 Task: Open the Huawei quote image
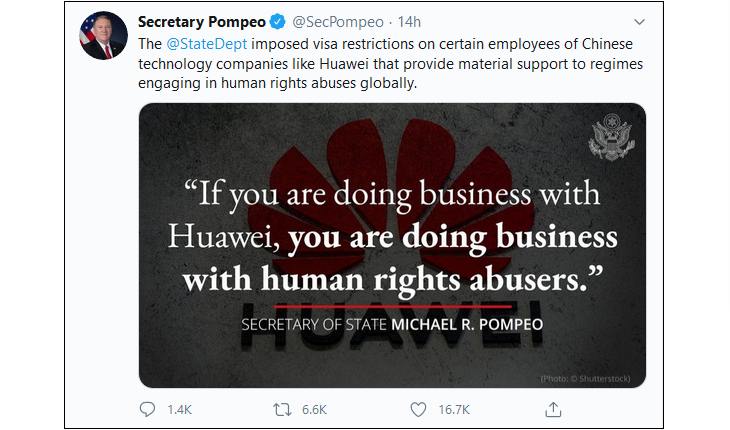[392, 245]
